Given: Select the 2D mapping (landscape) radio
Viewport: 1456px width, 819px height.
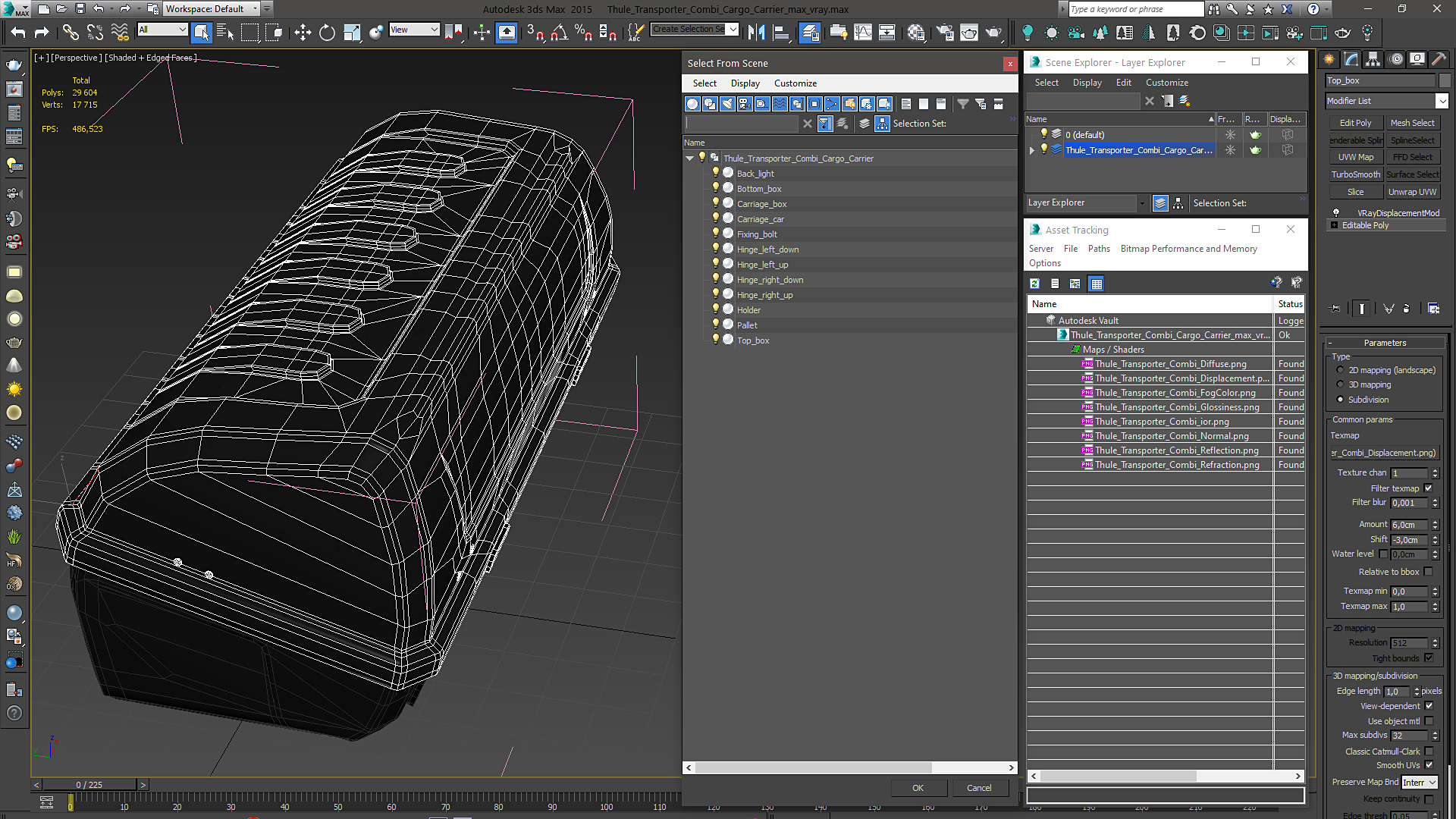Looking at the screenshot, I should point(1340,370).
